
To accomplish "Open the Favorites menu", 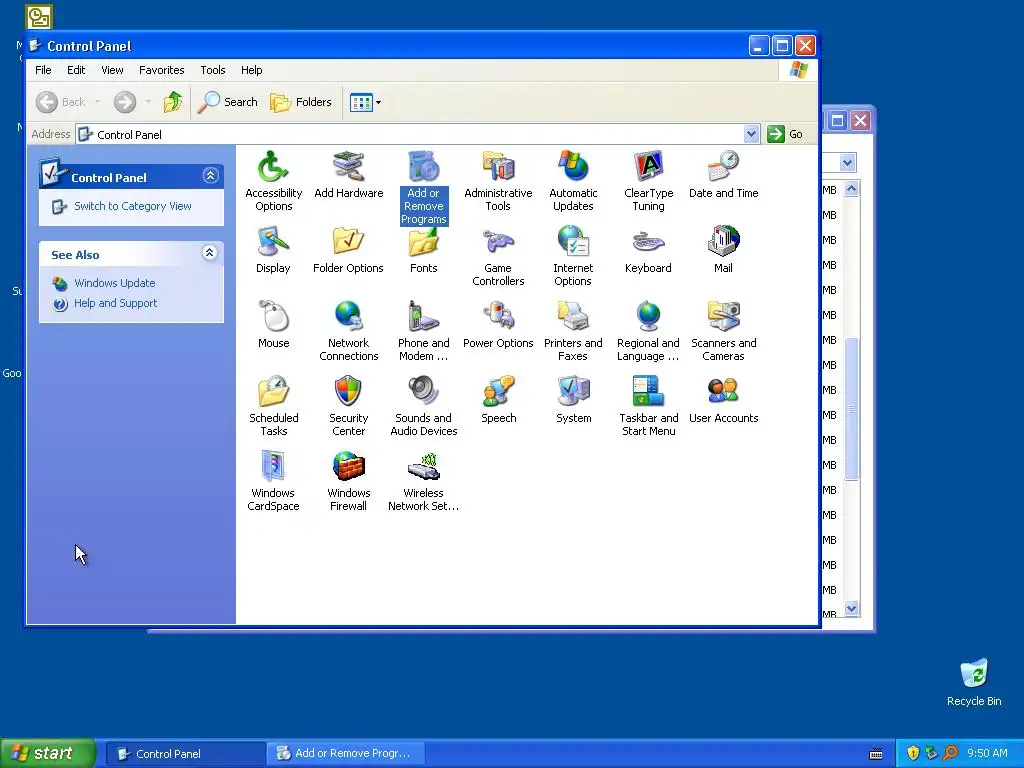I will (161, 70).
